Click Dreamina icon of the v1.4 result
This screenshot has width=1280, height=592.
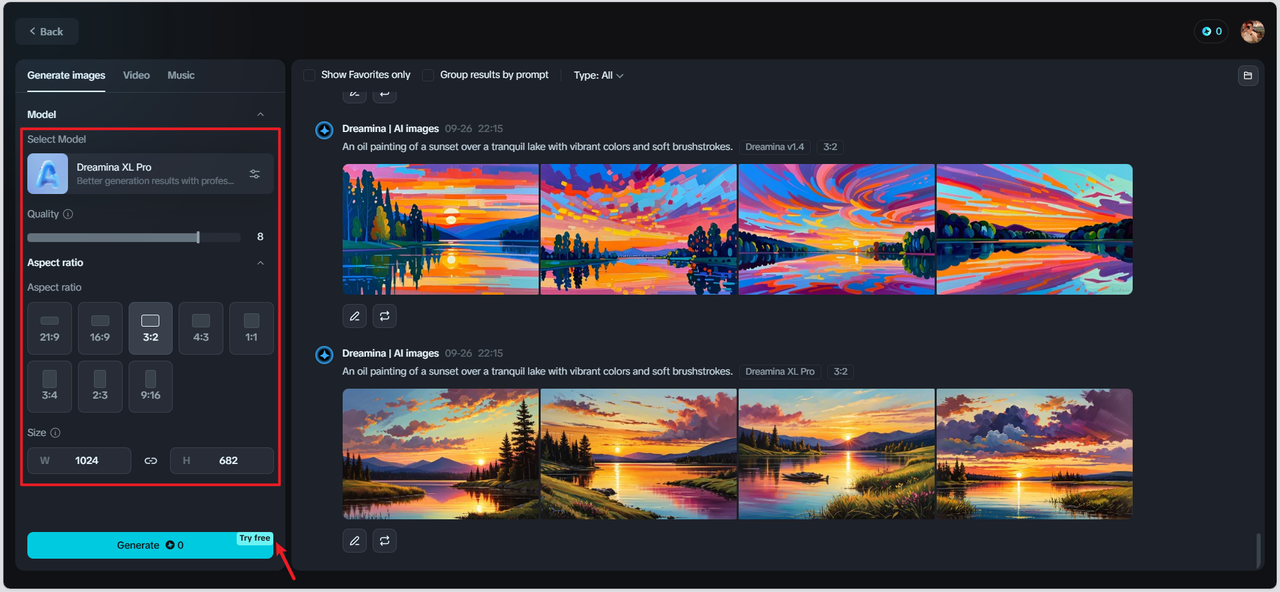point(324,130)
